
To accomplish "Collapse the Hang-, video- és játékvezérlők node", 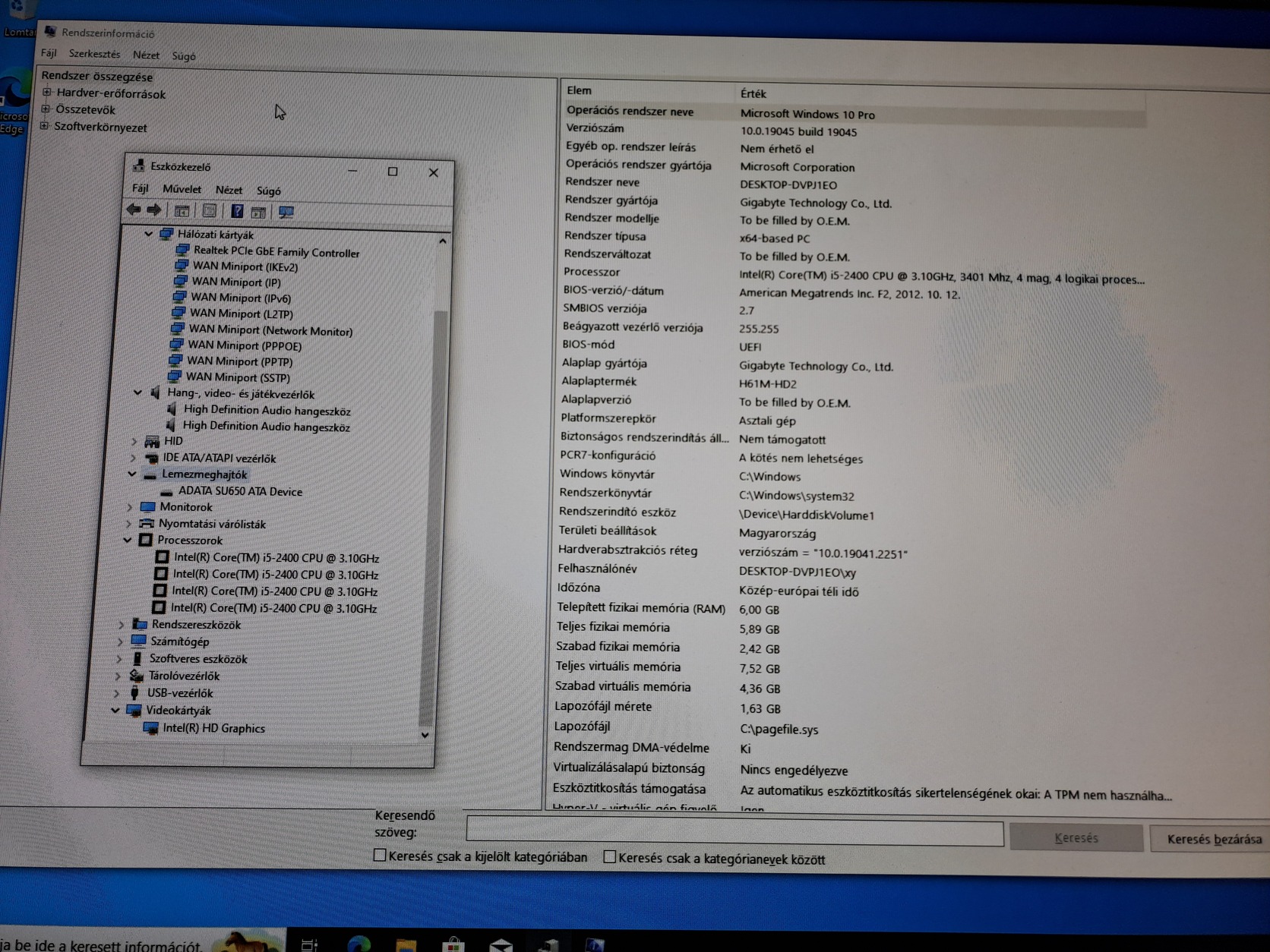I will pyautogui.click(x=137, y=392).
